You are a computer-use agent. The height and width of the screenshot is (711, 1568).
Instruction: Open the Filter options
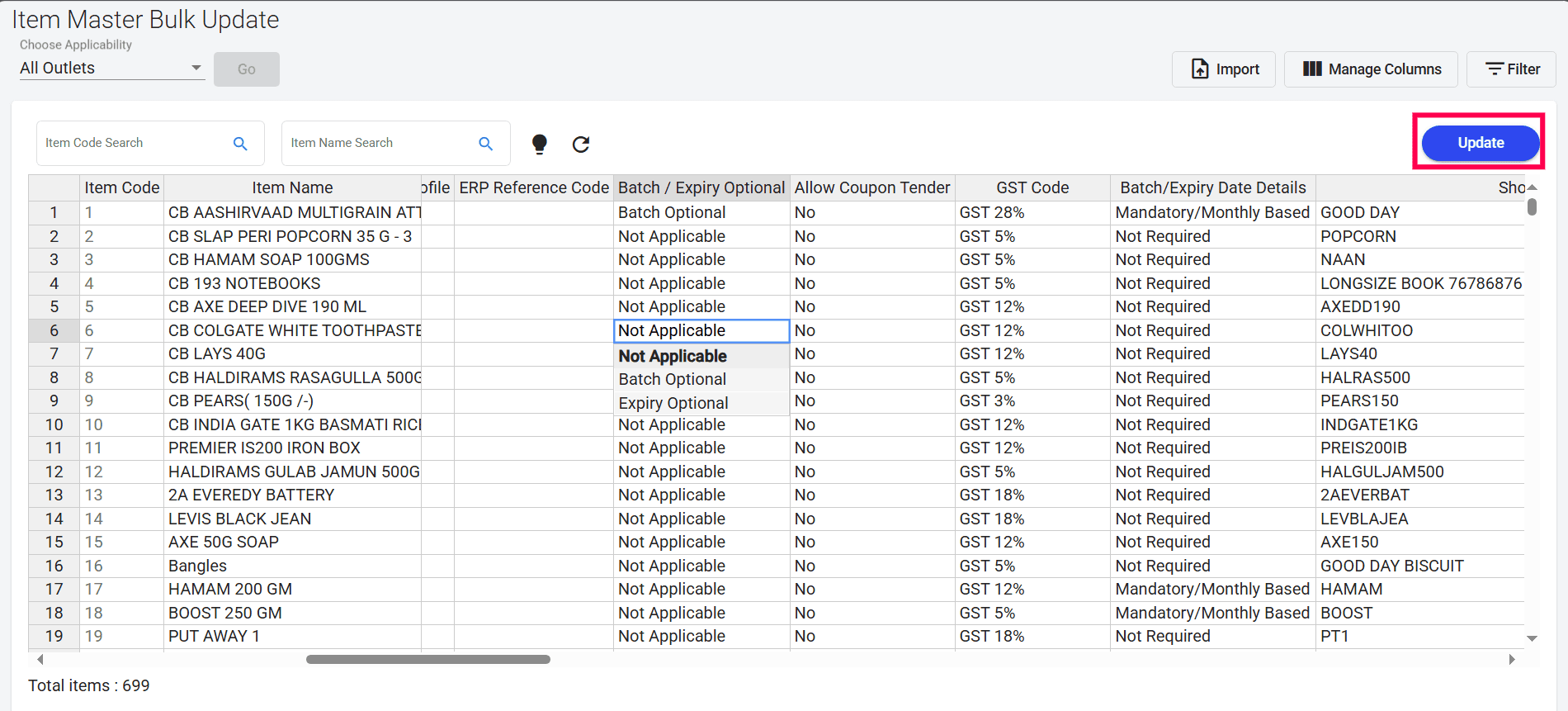[x=1511, y=69]
